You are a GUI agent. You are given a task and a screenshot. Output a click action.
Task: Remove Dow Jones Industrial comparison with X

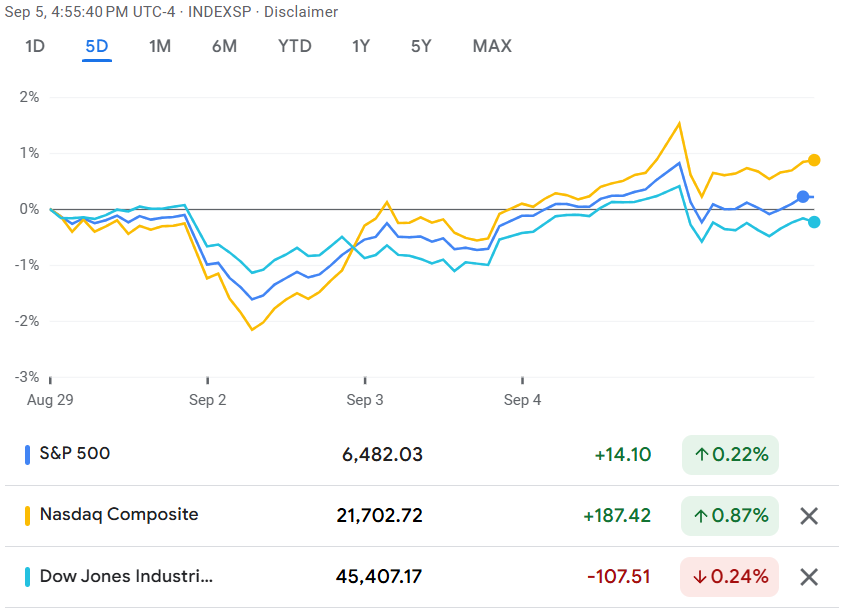(809, 577)
